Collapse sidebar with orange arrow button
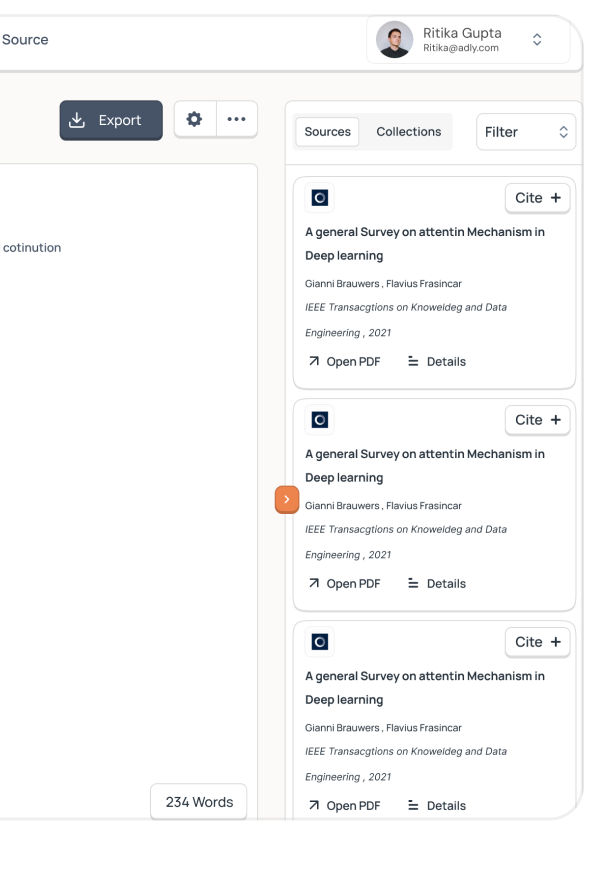Image resolution: width=598 pixels, height=872 pixels. tap(287, 499)
